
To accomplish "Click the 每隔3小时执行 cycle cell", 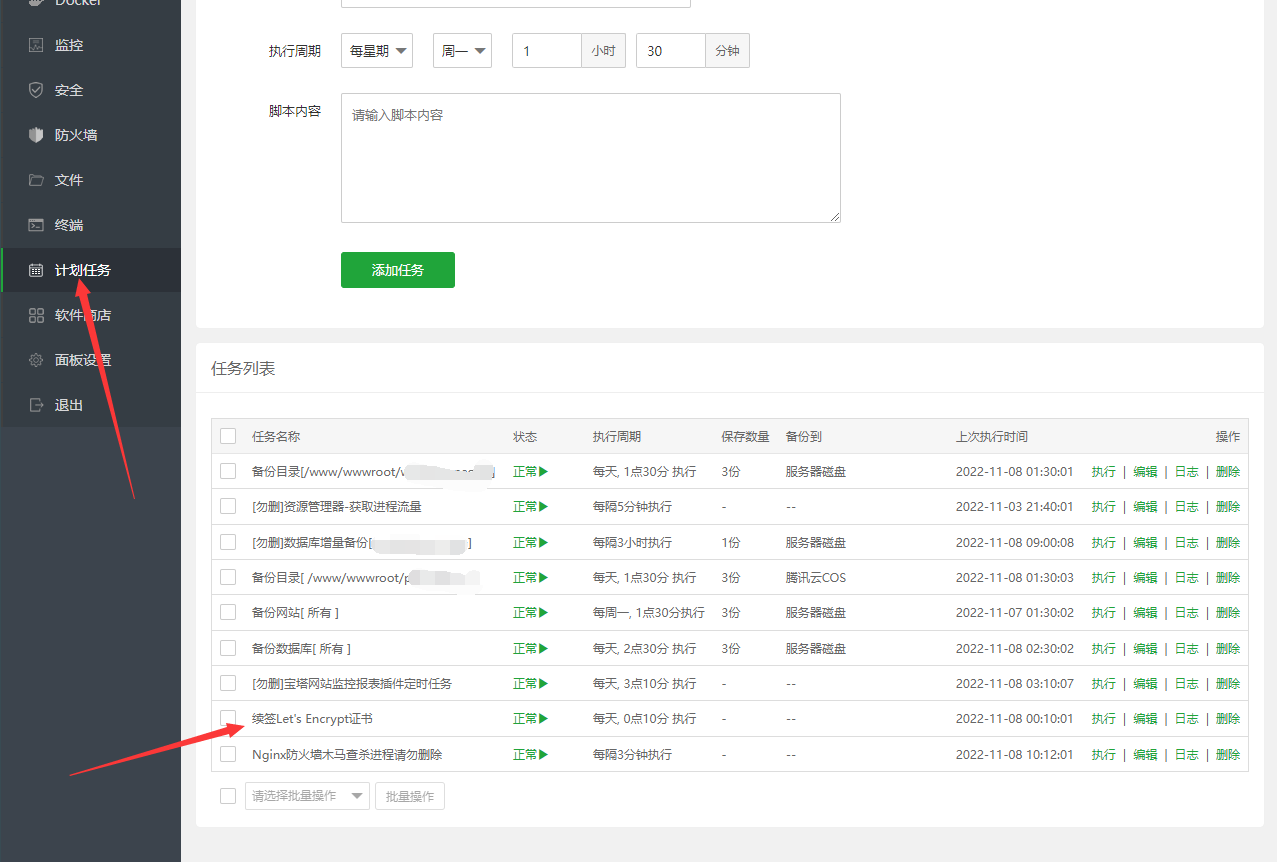I will pos(632,542).
